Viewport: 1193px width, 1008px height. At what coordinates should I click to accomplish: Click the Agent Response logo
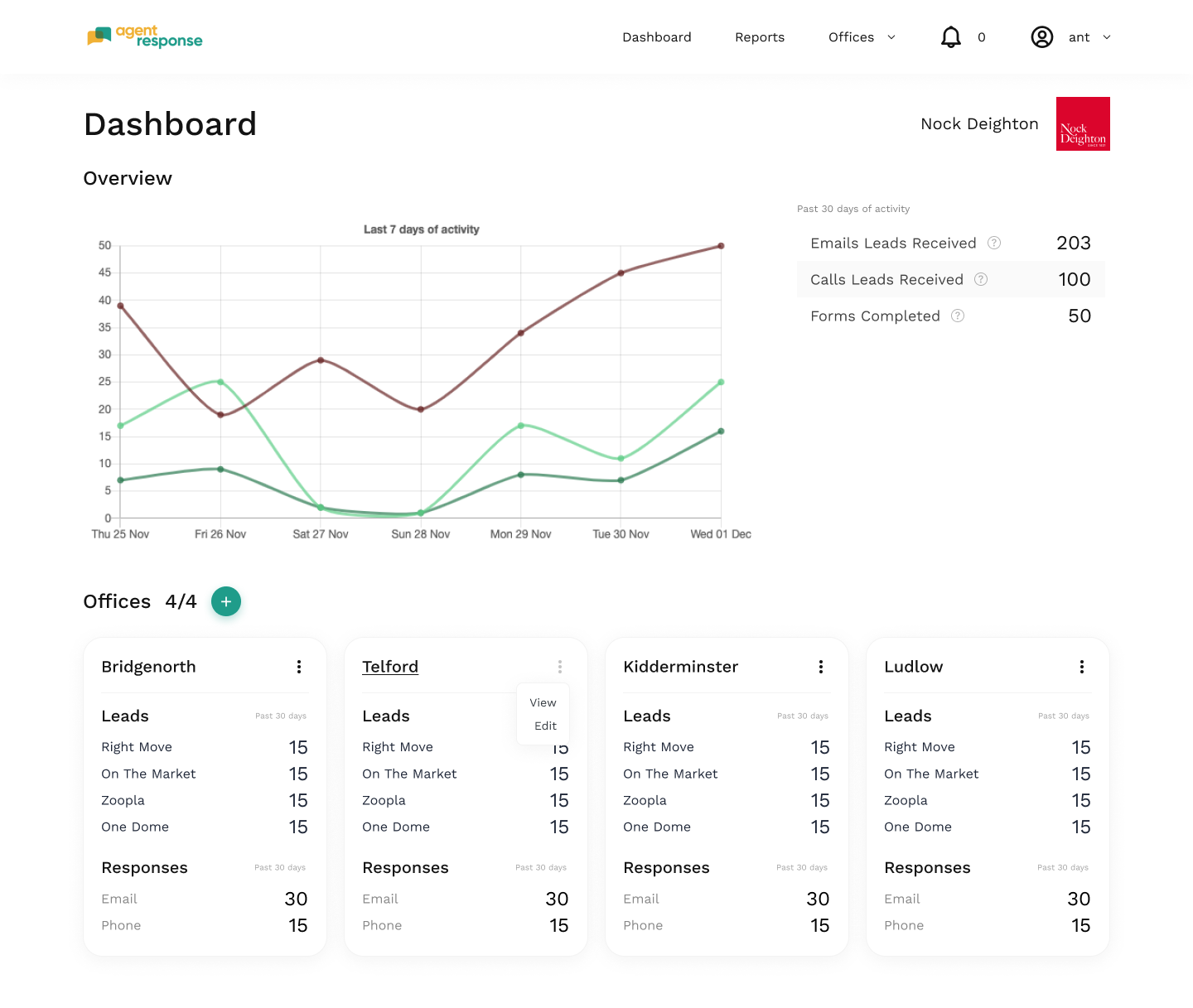(x=145, y=36)
